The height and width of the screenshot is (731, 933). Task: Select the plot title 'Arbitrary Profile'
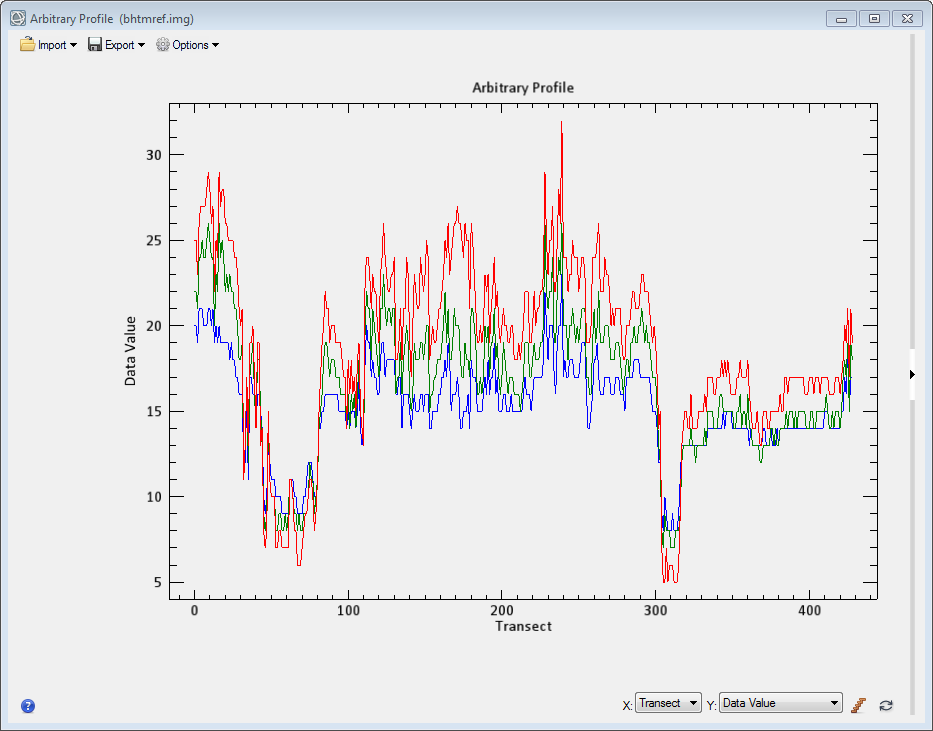point(523,88)
